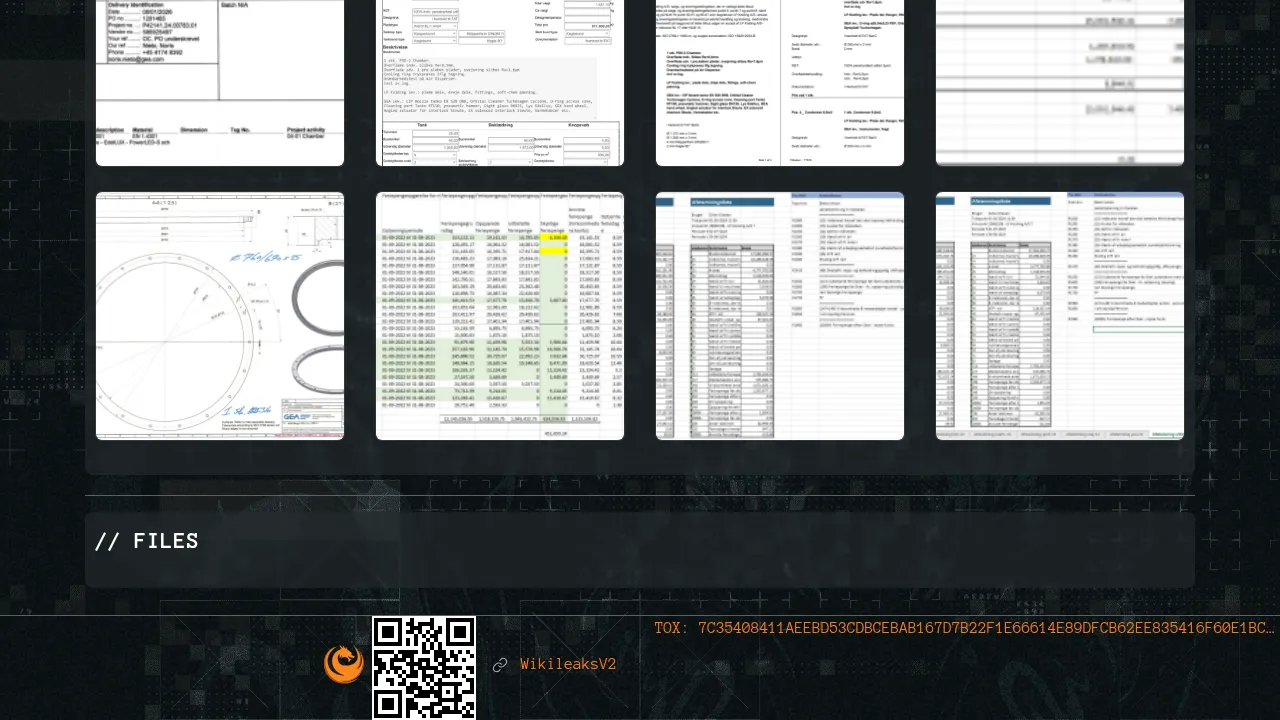Viewport: 1280px width, 720px height.
Task: Click the TOX ID address string
Action: point(985,628)
